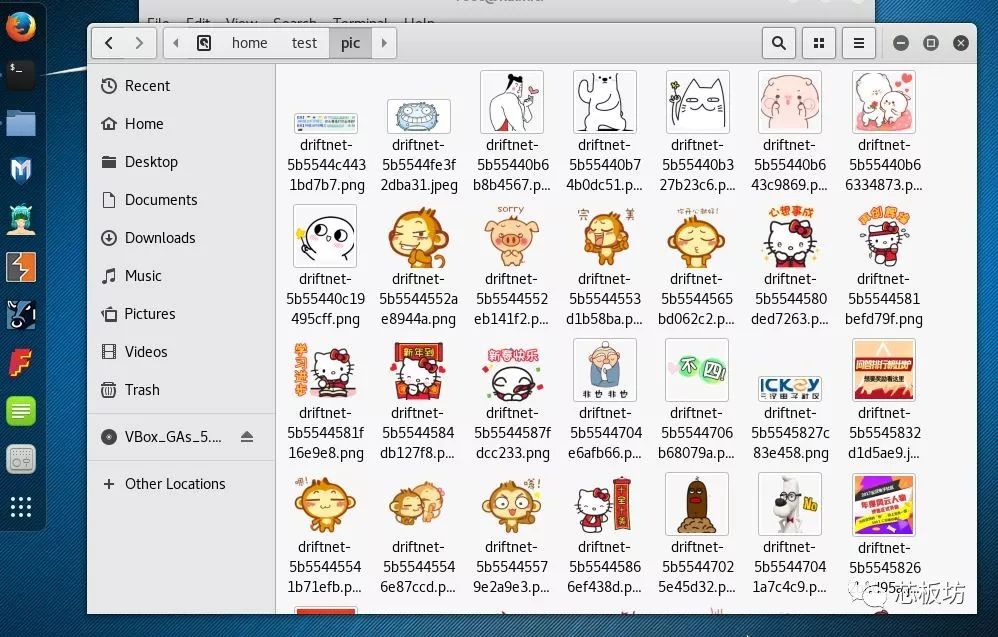Image resolution: width=998 pixels, height=637 pixels.
Task: Select file name "driftnet-5b5544587fdcc233.png"
Action: point(512,433)
